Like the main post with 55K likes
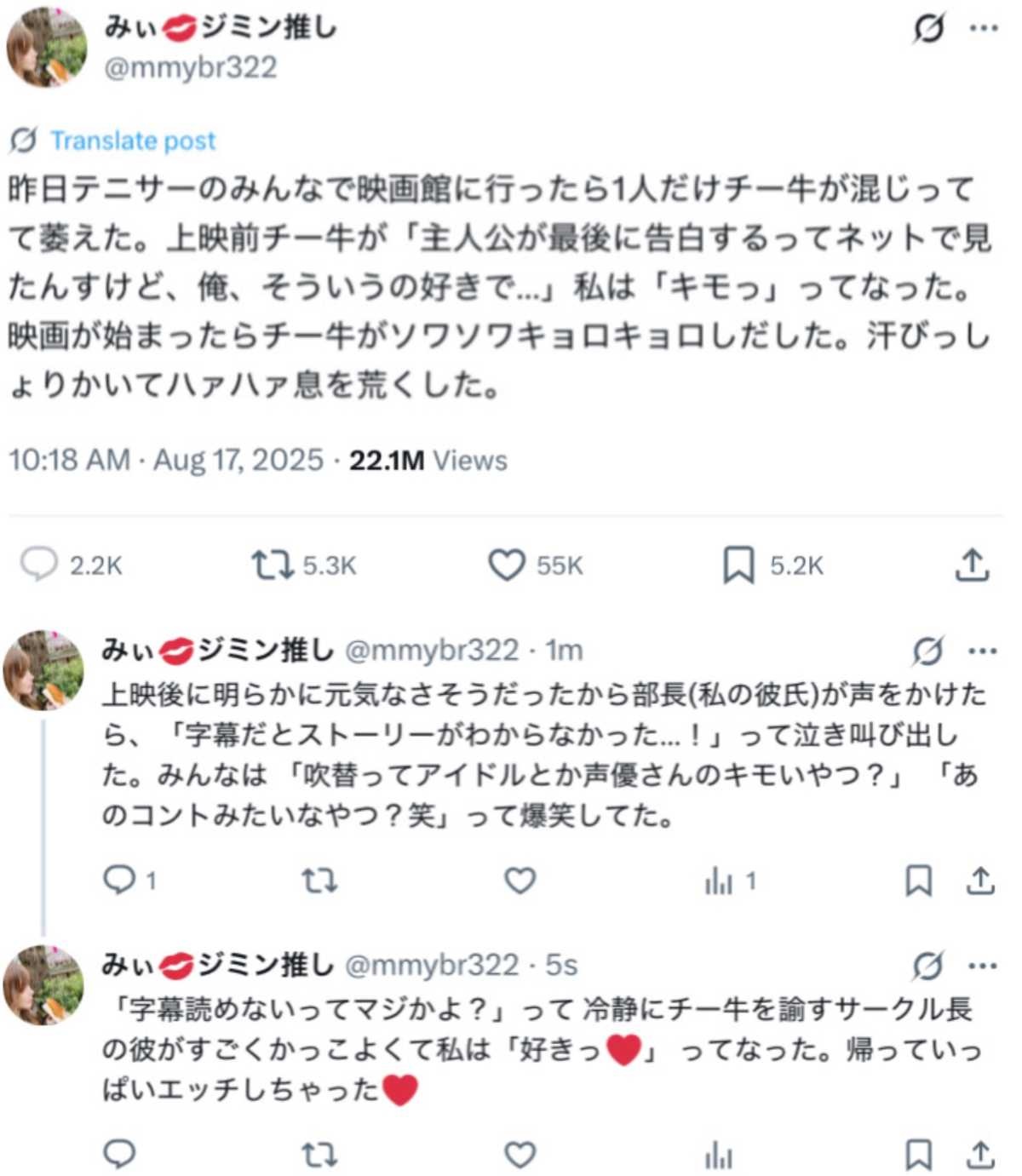This screenshot has width=1022, height=1176. click(x=507, y=565)
